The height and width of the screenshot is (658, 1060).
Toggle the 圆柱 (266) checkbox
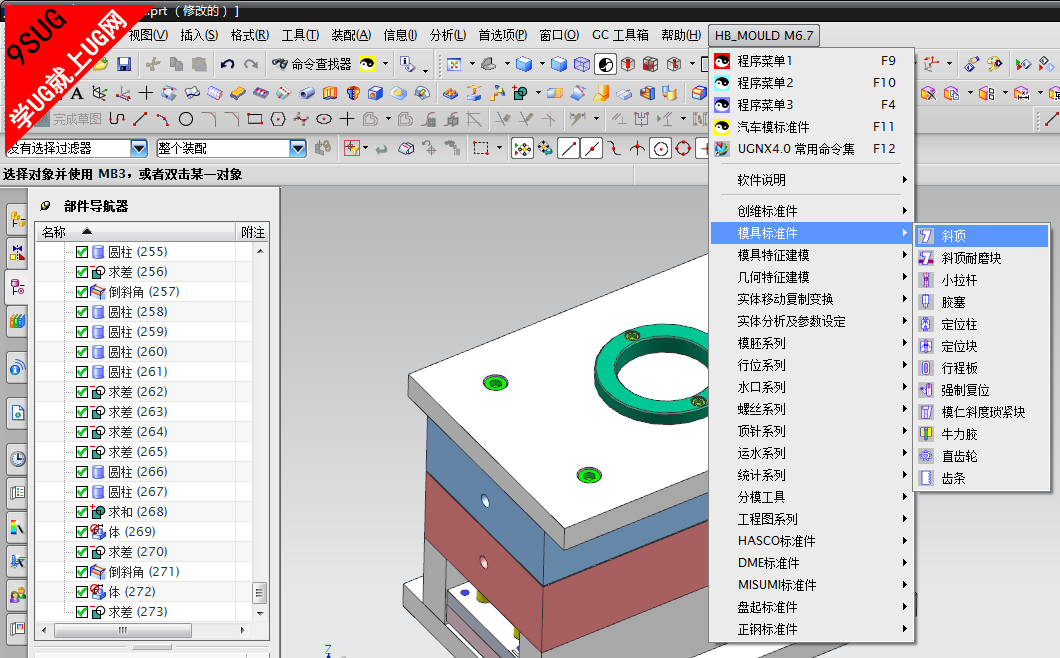click(82, 471)
